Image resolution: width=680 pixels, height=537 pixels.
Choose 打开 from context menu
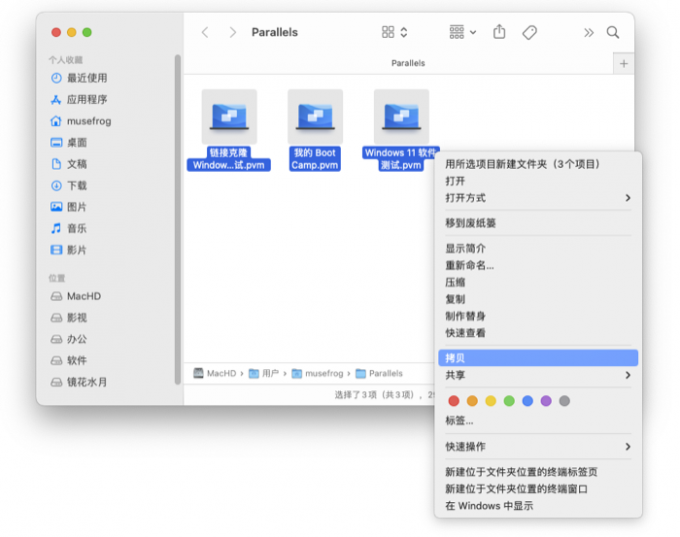pos(538,181)
